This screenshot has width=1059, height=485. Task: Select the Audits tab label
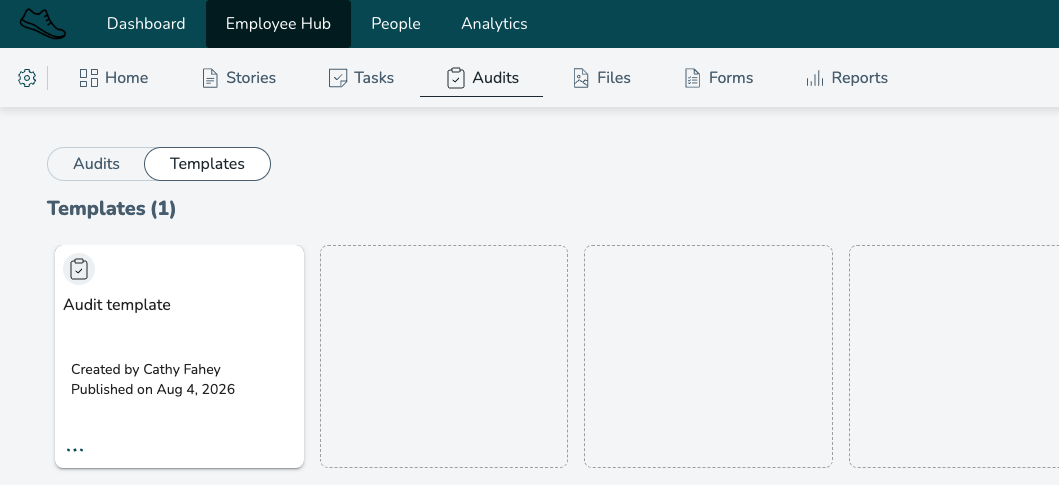tap(496, 78)
